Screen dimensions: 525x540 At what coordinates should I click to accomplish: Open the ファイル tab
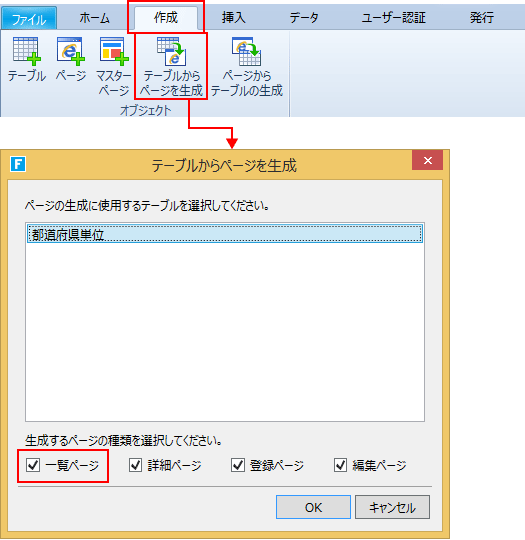tap(29, 19)
